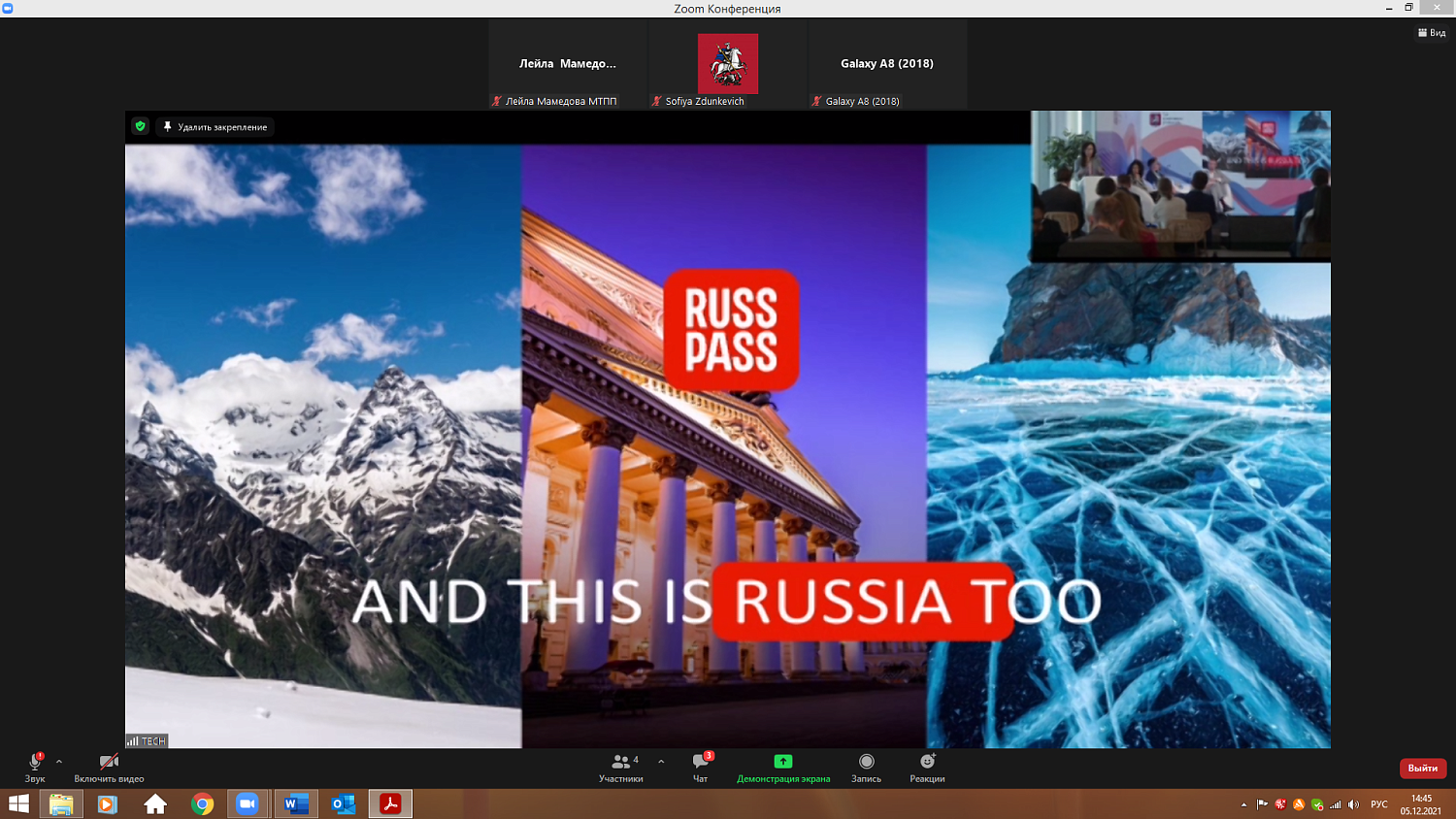Open network signal tray icon
This screenshot has height=819, width=1456.
(x=1336, y=804)
